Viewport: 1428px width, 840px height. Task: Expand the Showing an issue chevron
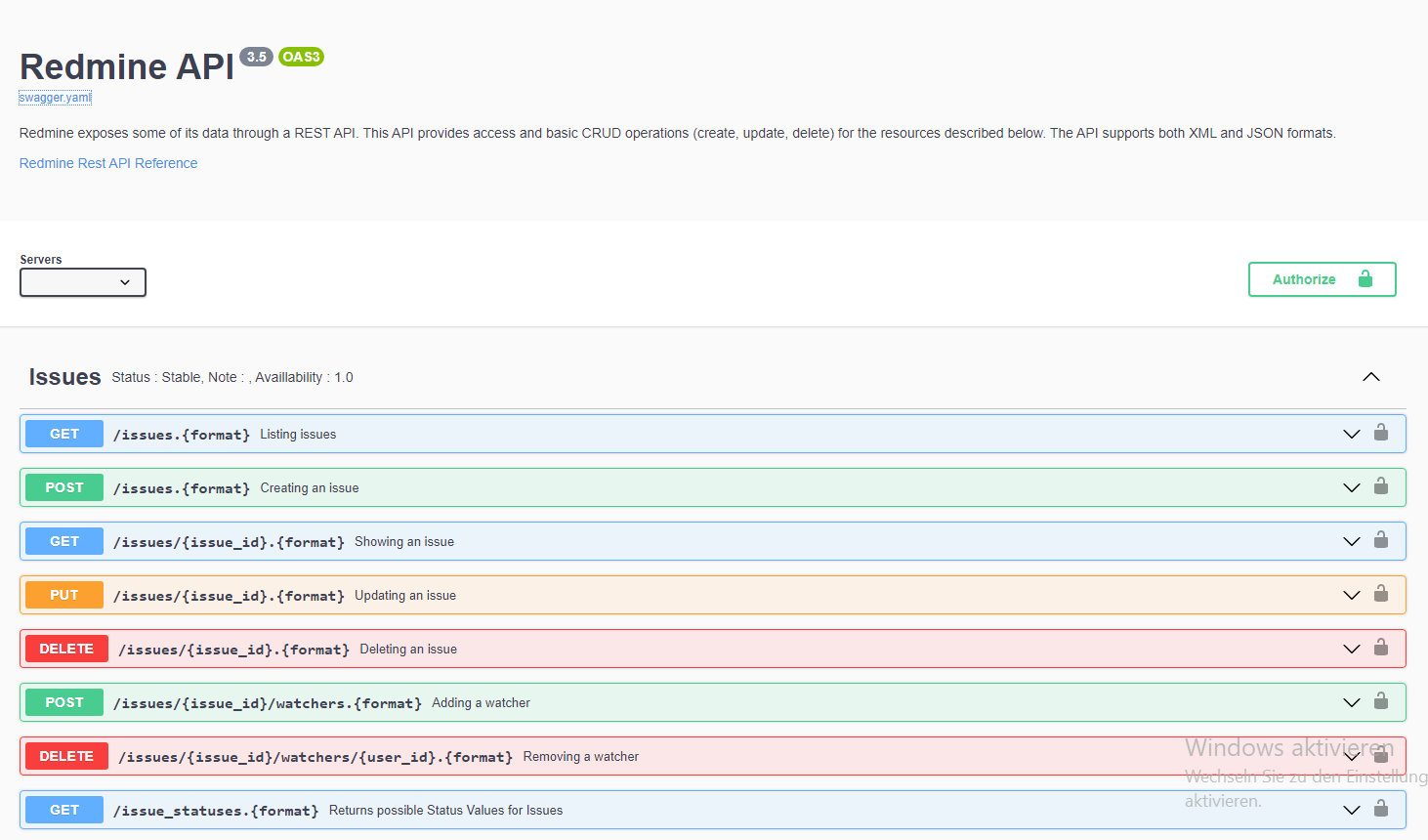tap(1352, 541)
